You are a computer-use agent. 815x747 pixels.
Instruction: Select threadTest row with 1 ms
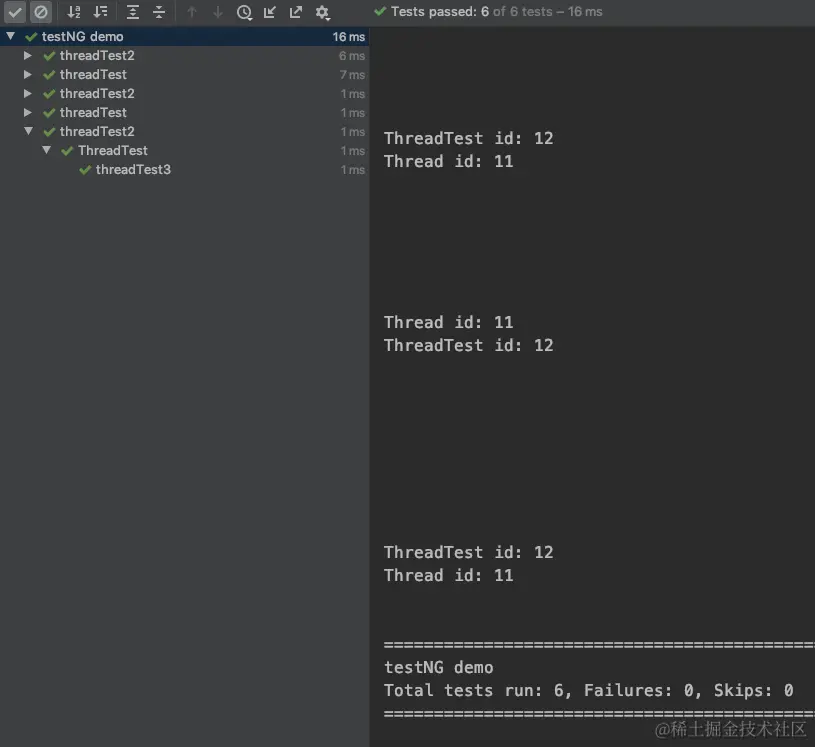(185, 112)
